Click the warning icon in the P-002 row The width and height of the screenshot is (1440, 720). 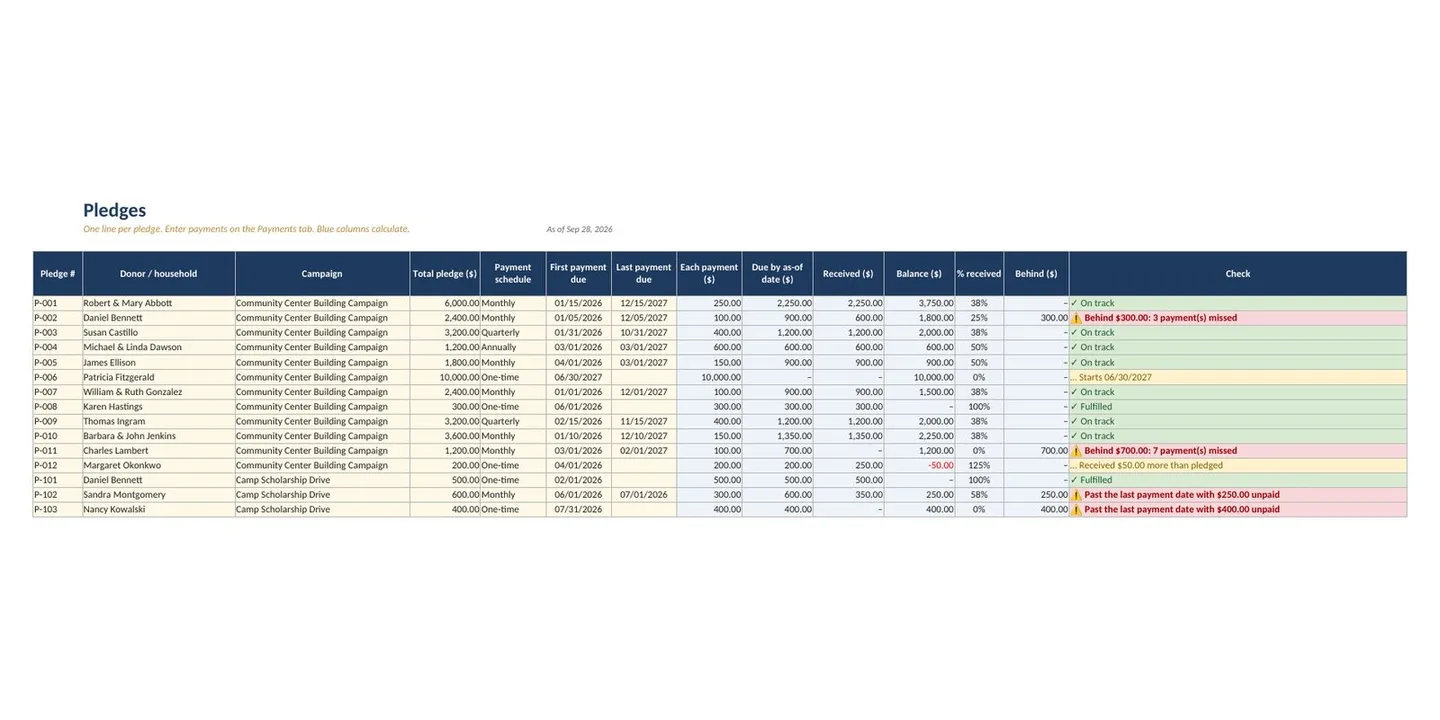(x=1076, y=318)
